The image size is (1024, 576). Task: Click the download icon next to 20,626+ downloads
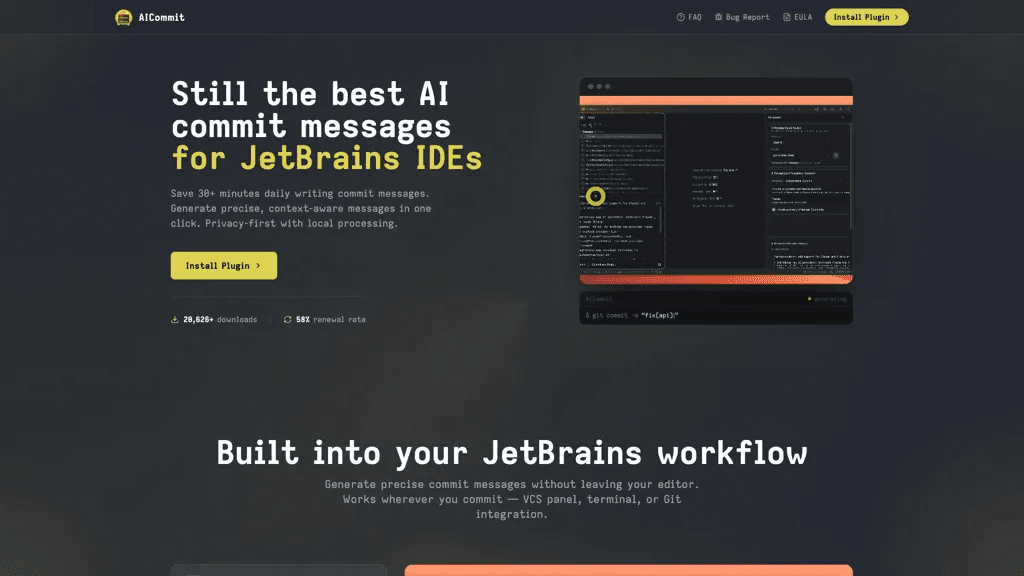coord(174,319)
